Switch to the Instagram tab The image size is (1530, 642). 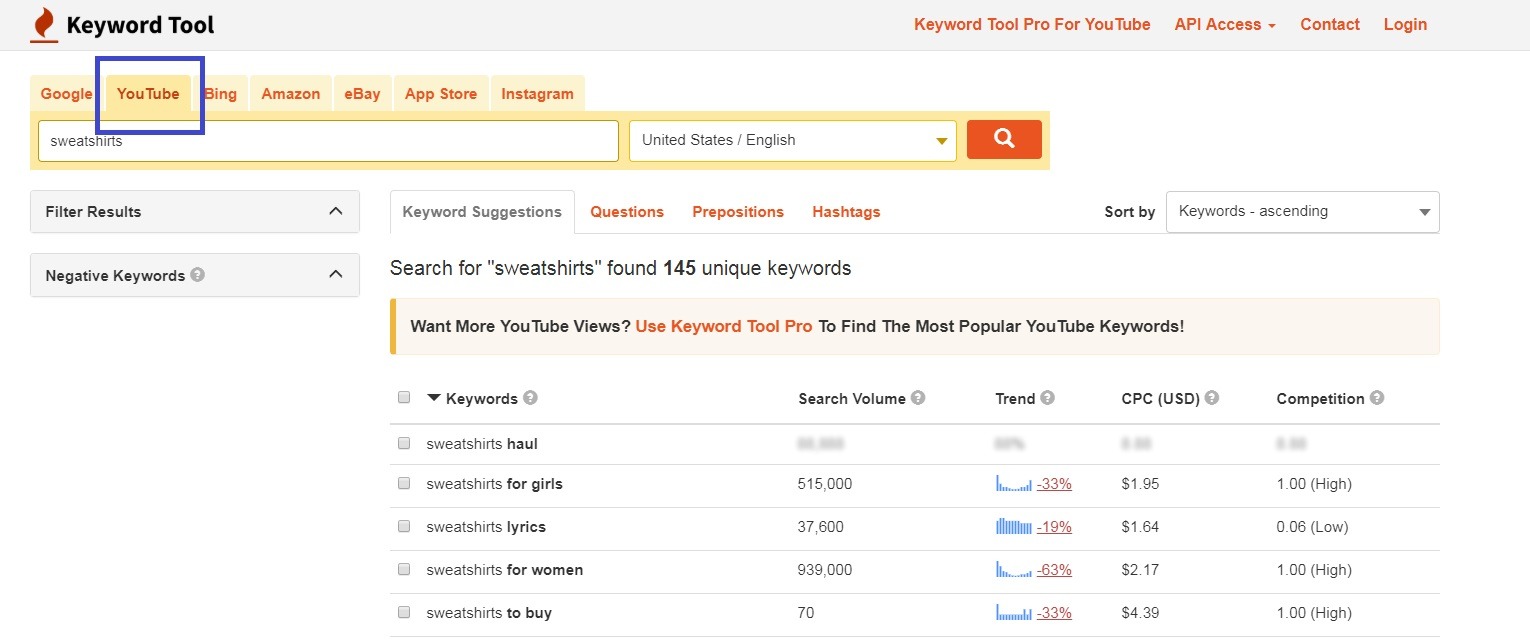point(537,94)
